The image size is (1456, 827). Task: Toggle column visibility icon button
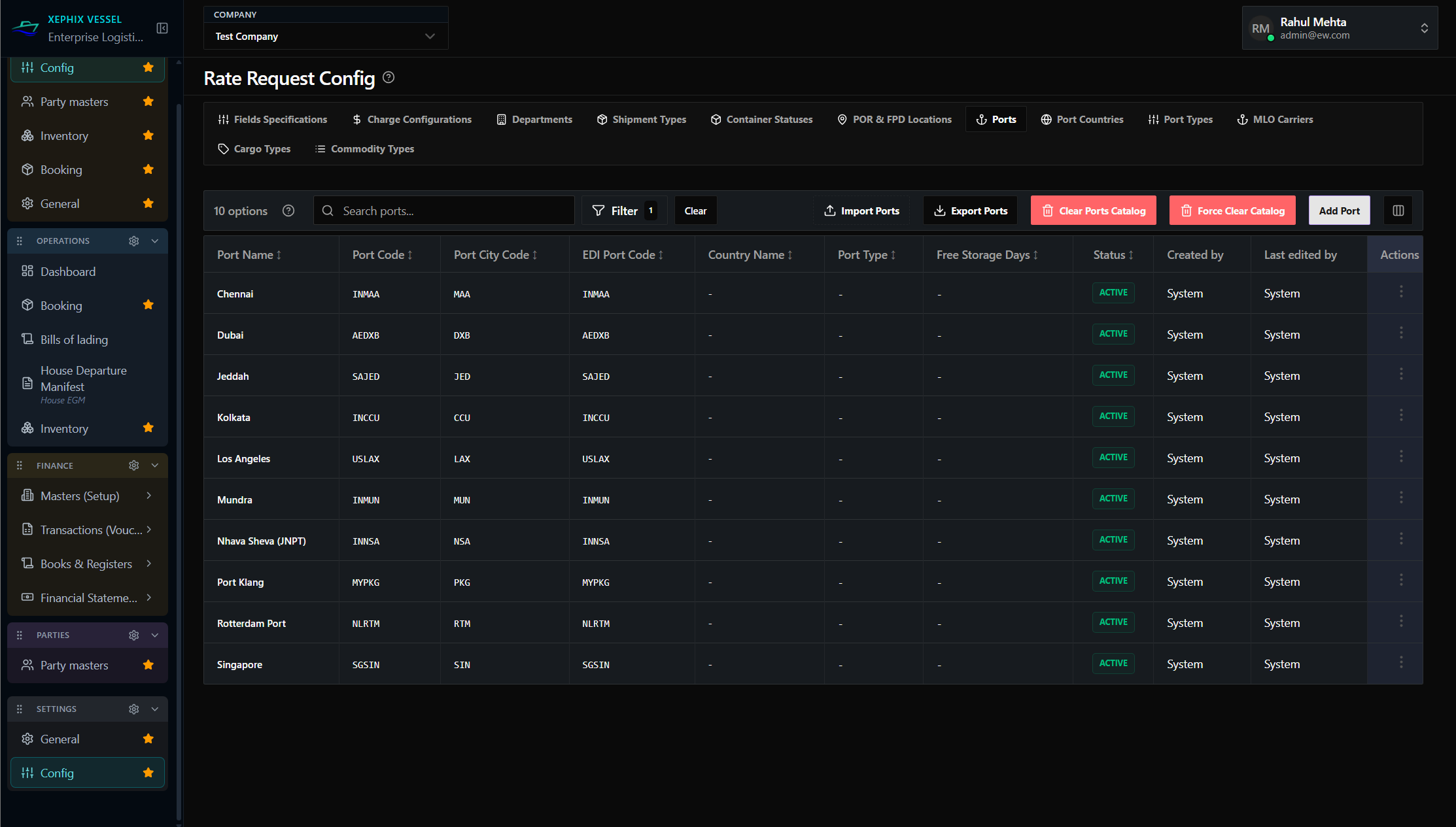pyautogui.click(x=1398, y=211)
